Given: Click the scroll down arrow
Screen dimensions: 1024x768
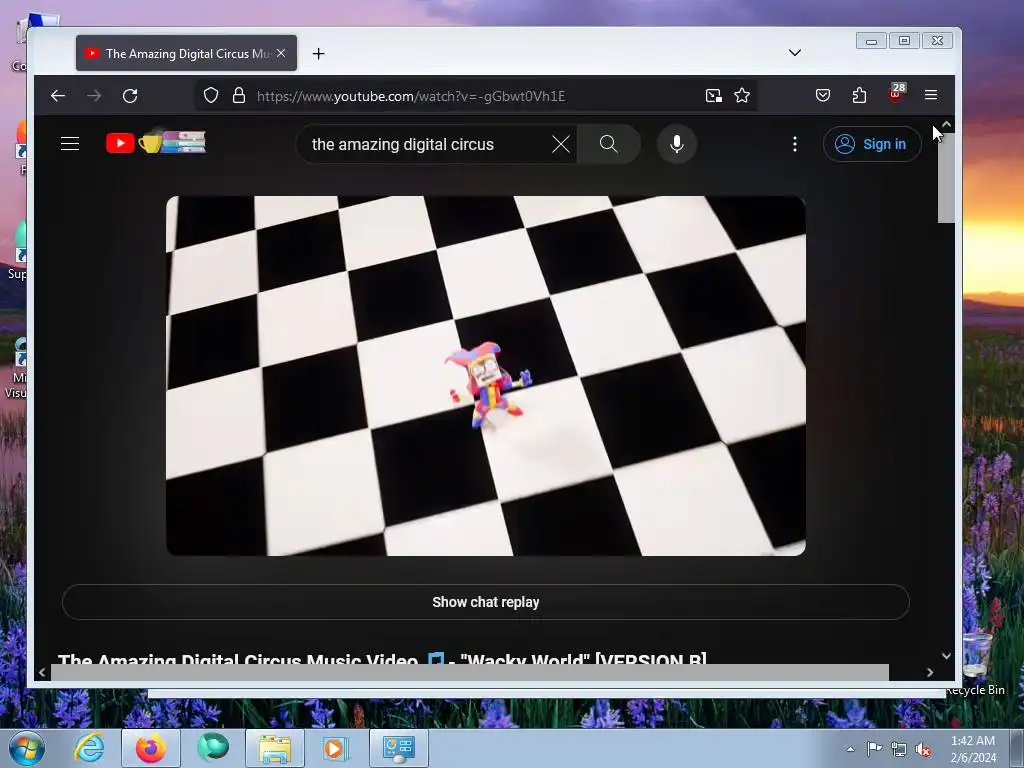Looking at the screenshot, I should 946,656.
